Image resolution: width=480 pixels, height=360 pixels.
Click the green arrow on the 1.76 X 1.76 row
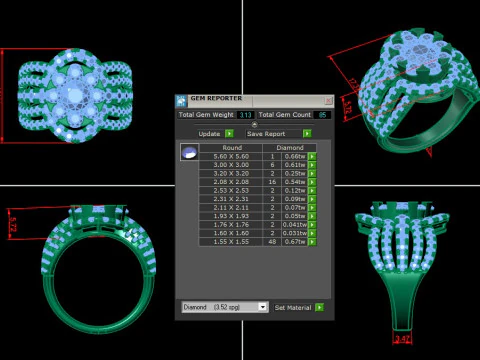(x=312, y=225)
